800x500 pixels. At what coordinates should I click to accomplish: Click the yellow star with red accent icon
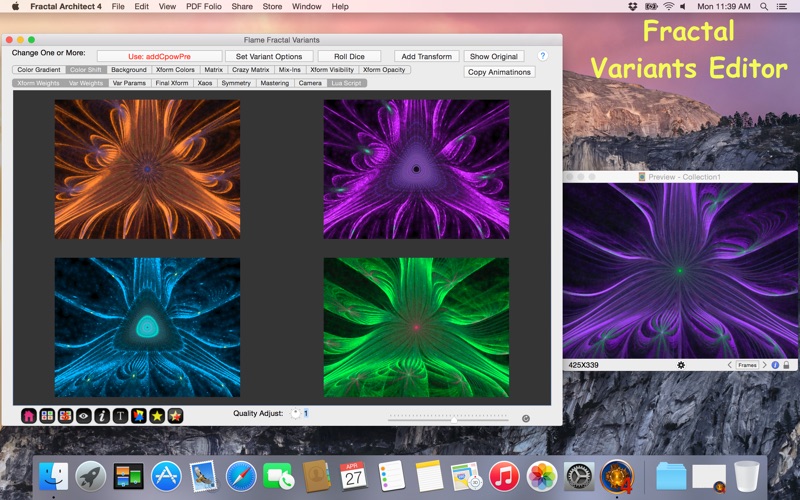(176, 416)
